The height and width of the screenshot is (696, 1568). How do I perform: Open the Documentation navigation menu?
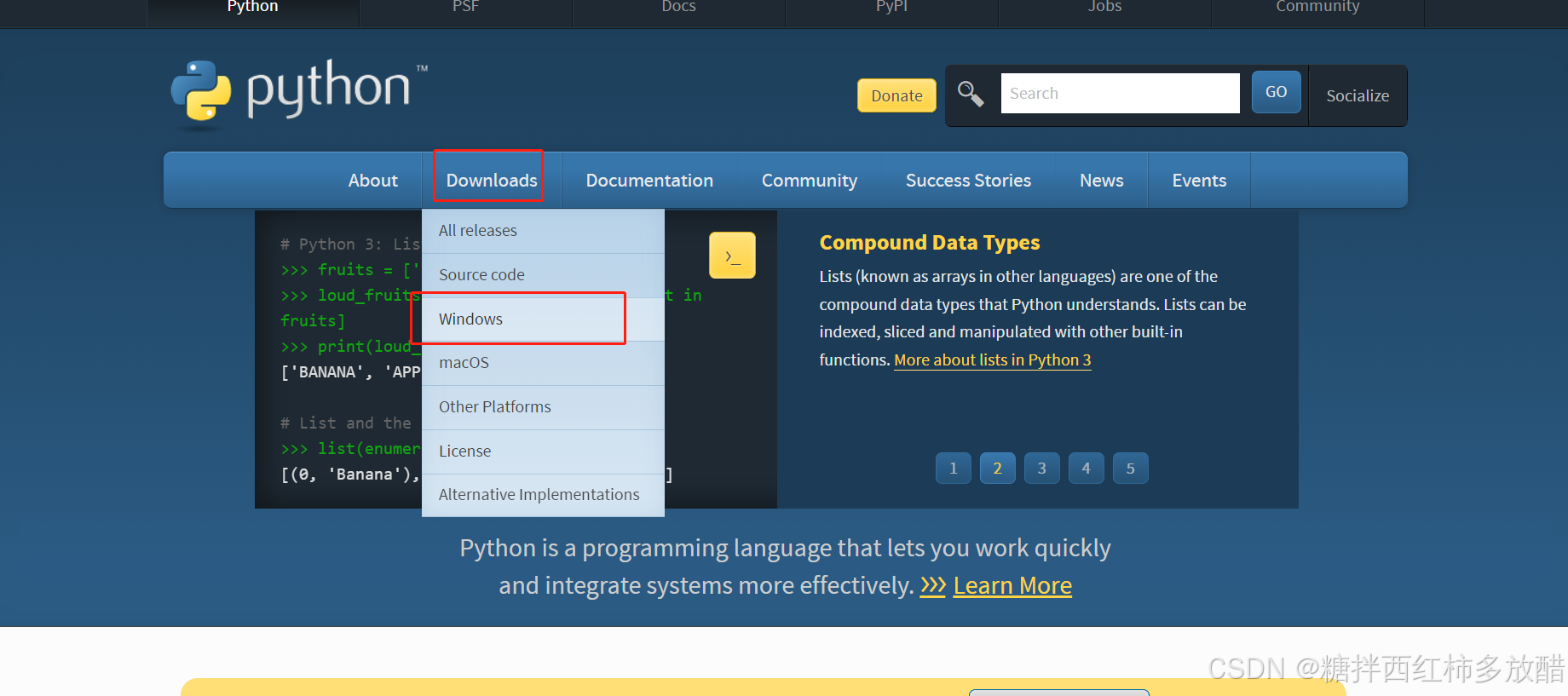click(649, 181)
